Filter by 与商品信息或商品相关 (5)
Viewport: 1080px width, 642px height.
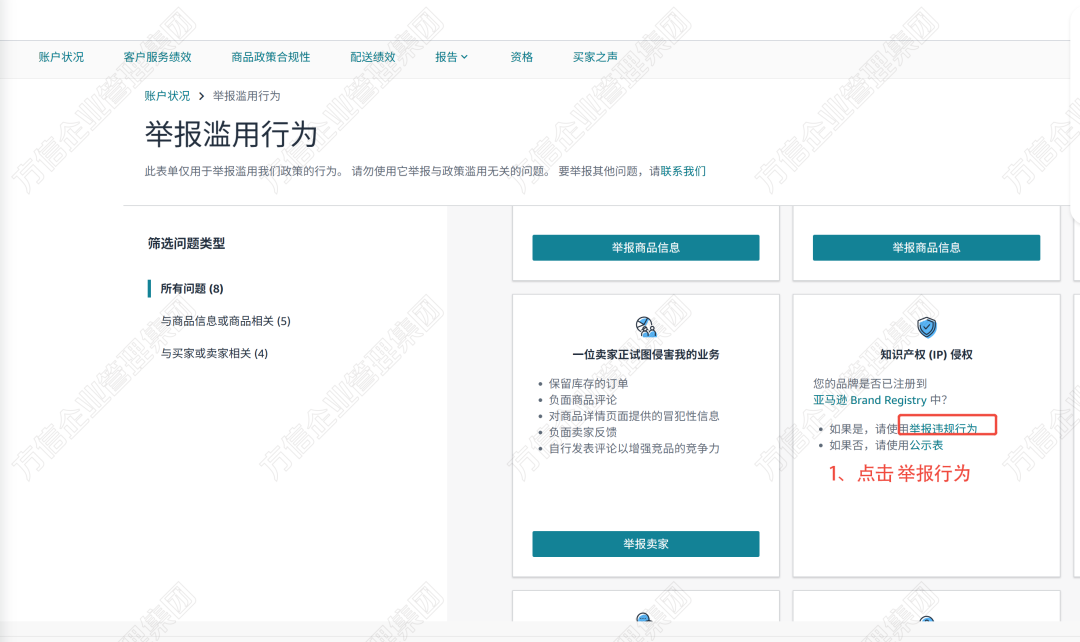(226, 321)
